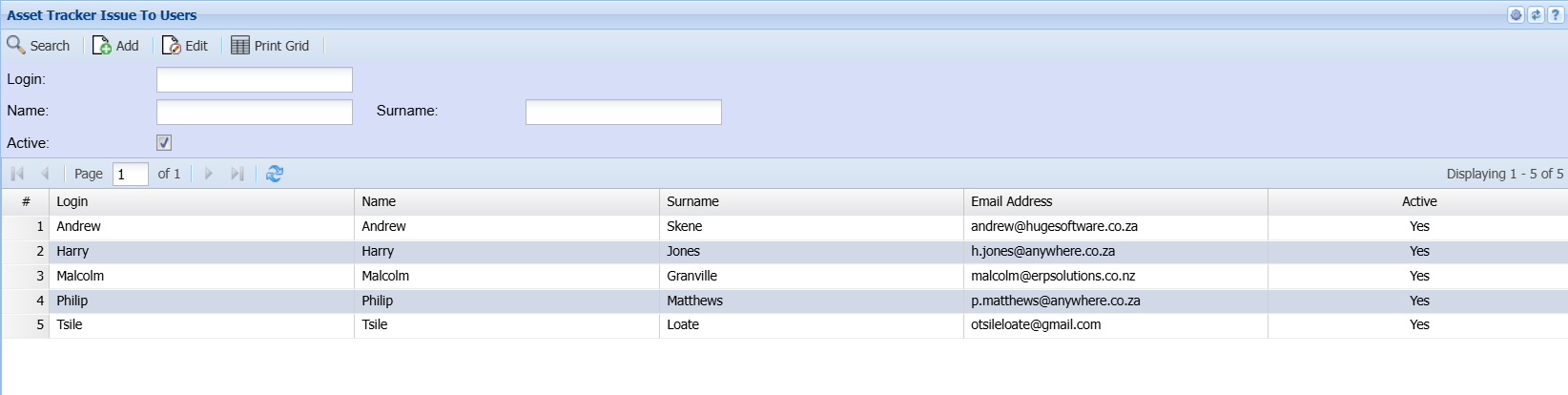1568x395 pixels.
Task: Uncheck the Active filter checkbox
Action: 164,143
